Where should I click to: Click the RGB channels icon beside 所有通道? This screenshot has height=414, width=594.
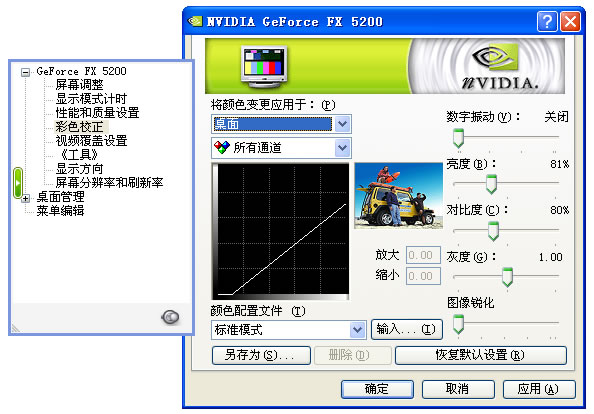pos(222,147)
